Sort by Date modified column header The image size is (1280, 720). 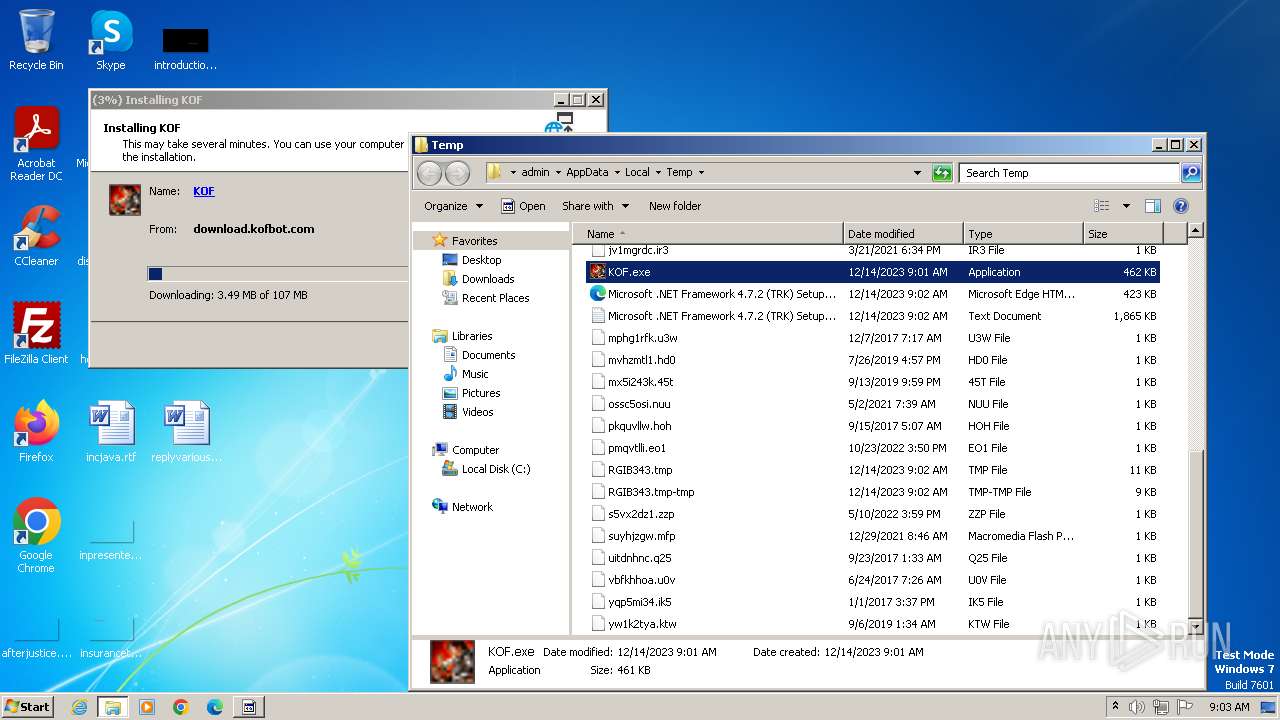click(903, 233)
